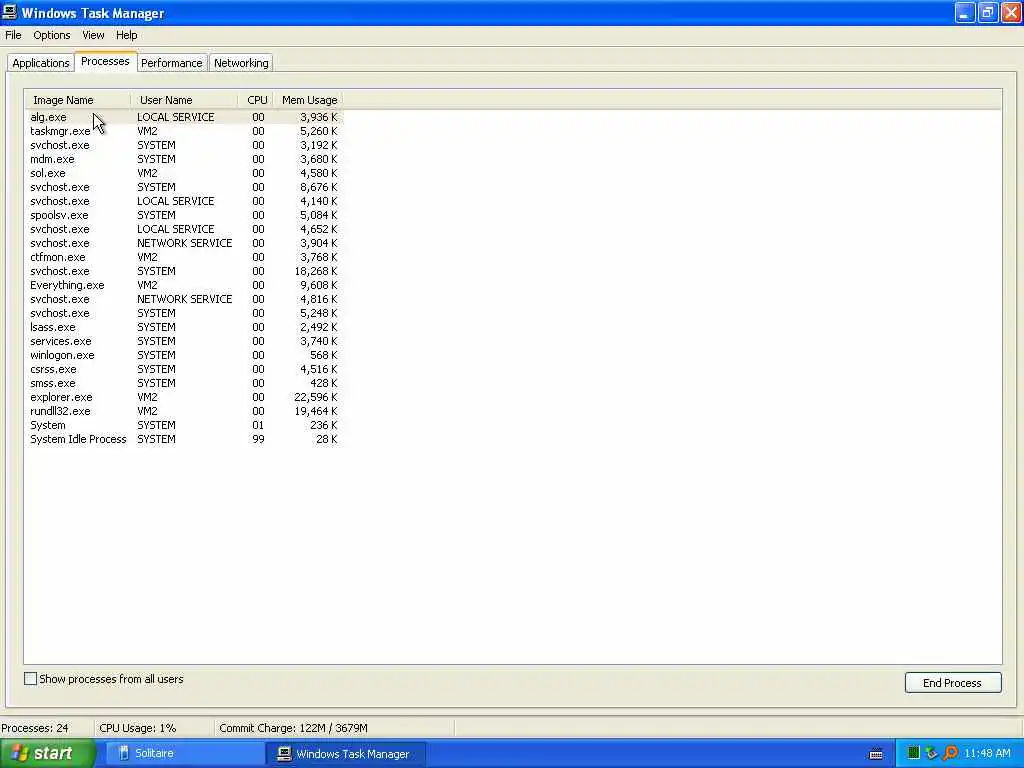Viewport: 1024px width, 768px height.
Task: Close the Task Manager window
Action: point(1011,12)
